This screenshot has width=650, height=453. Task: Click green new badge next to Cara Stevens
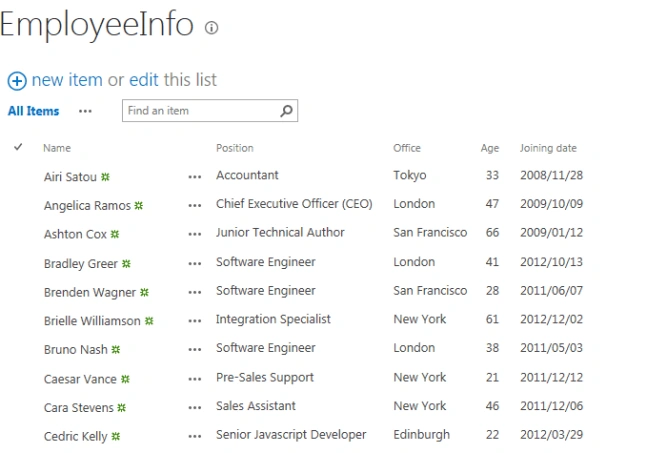tap(121, 407)
